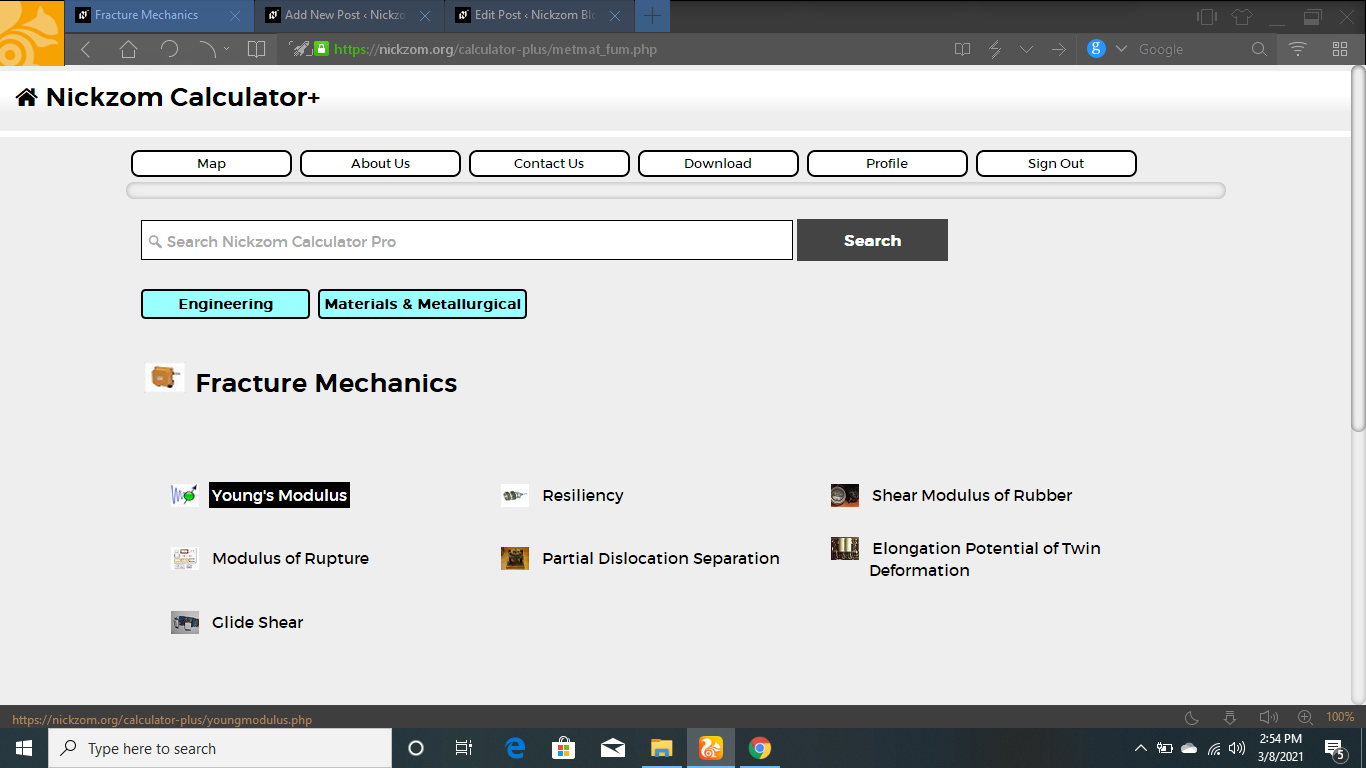Click the Young's Modulus thumbnail icon
This screenshot has height=768, width=1366.
[x=184, y=495]
